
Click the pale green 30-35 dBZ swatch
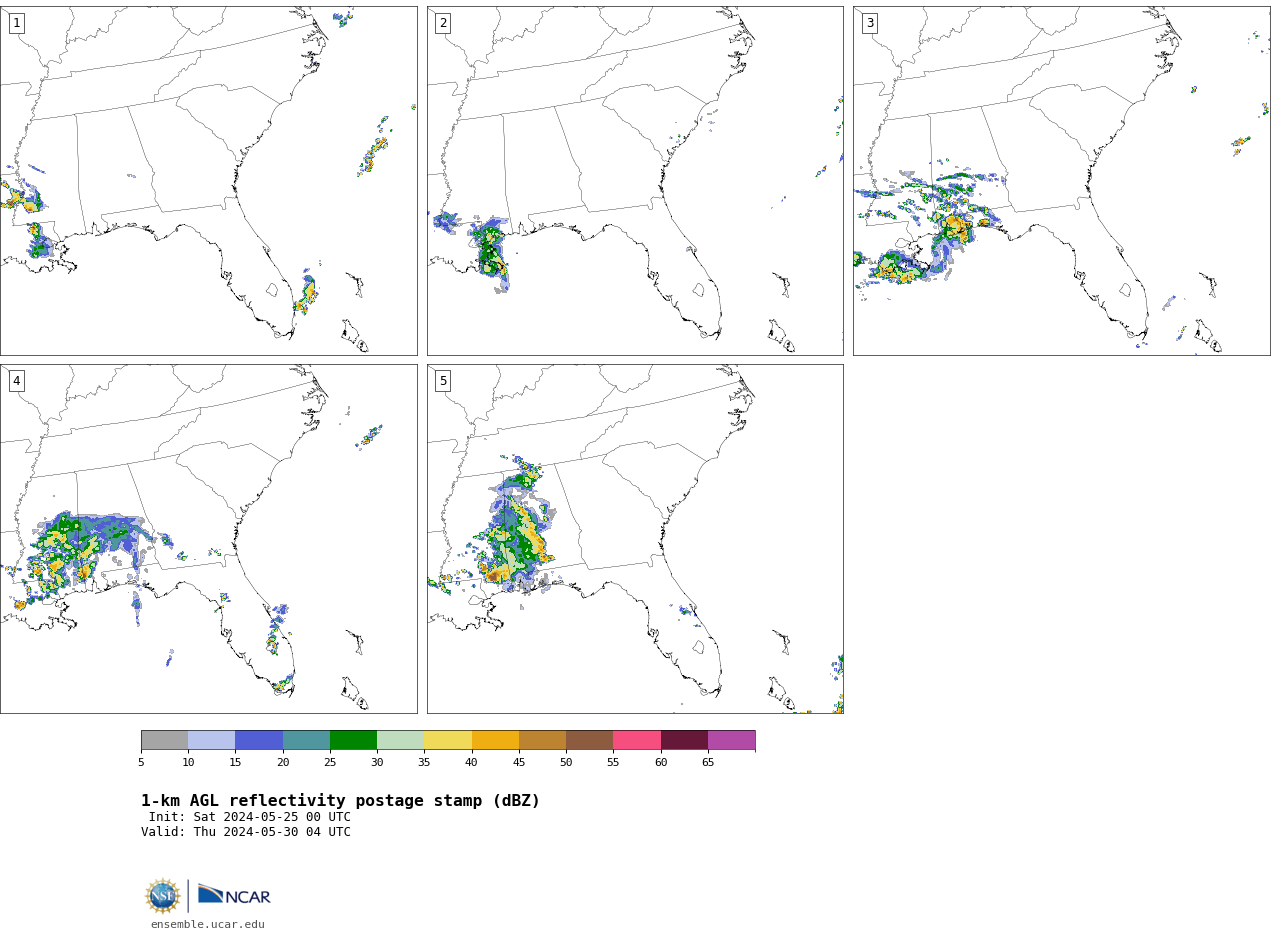(400, 740)
